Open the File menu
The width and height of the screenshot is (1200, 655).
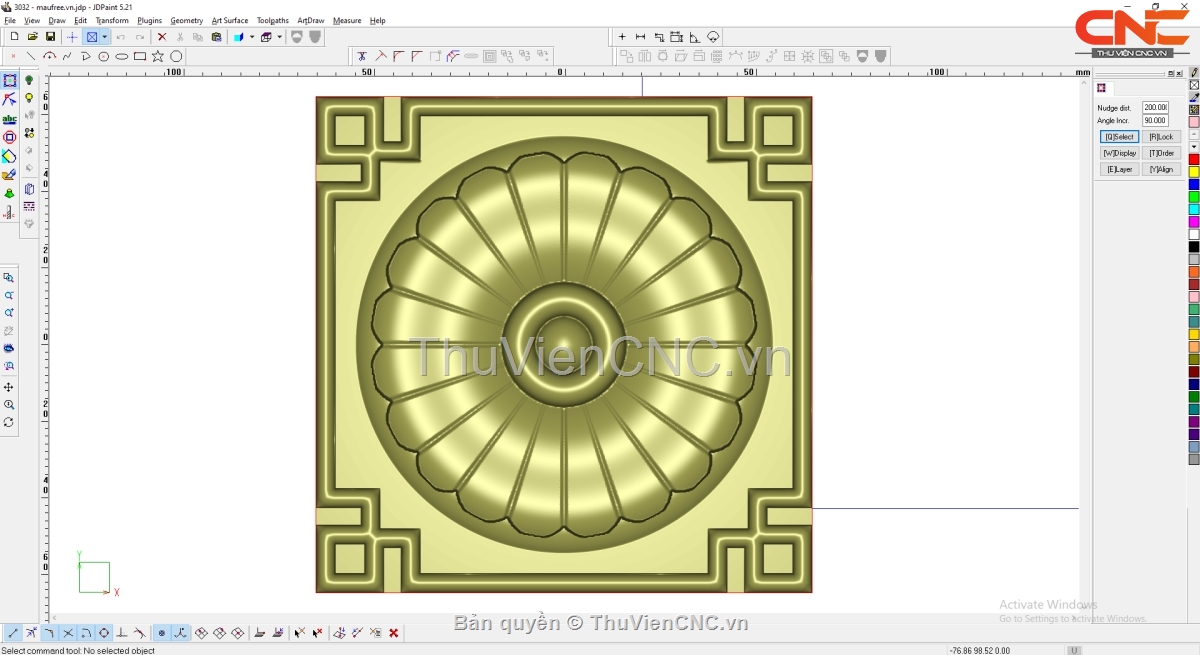point(10,20)
